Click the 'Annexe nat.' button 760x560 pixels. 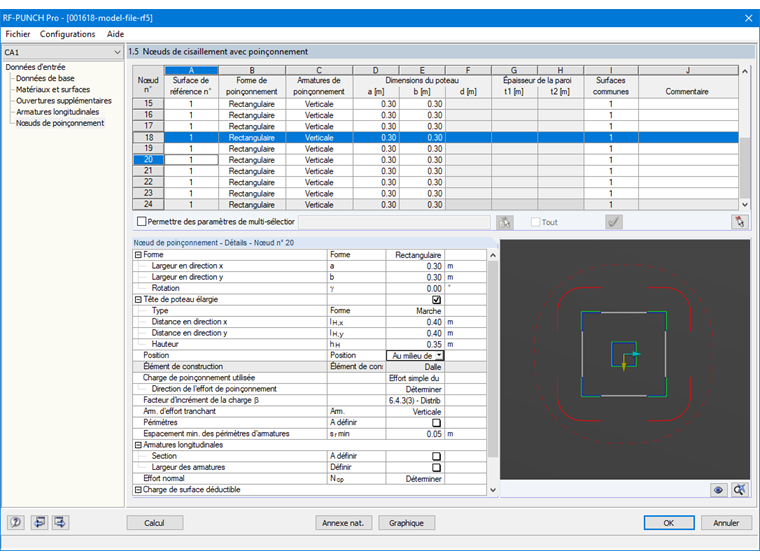(x=343, y=523)
